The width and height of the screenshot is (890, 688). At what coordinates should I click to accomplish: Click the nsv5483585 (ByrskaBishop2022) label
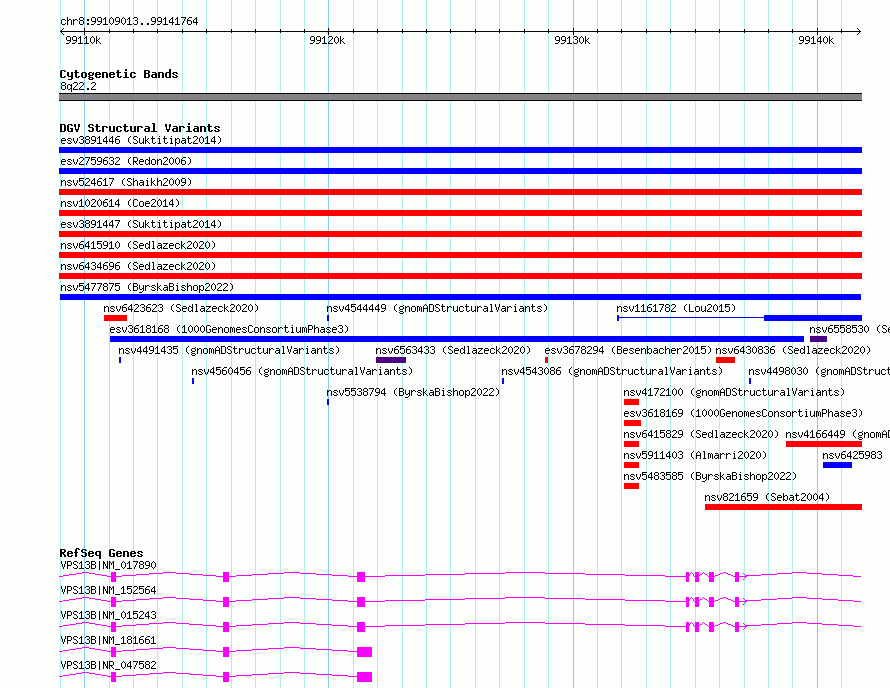710,476
